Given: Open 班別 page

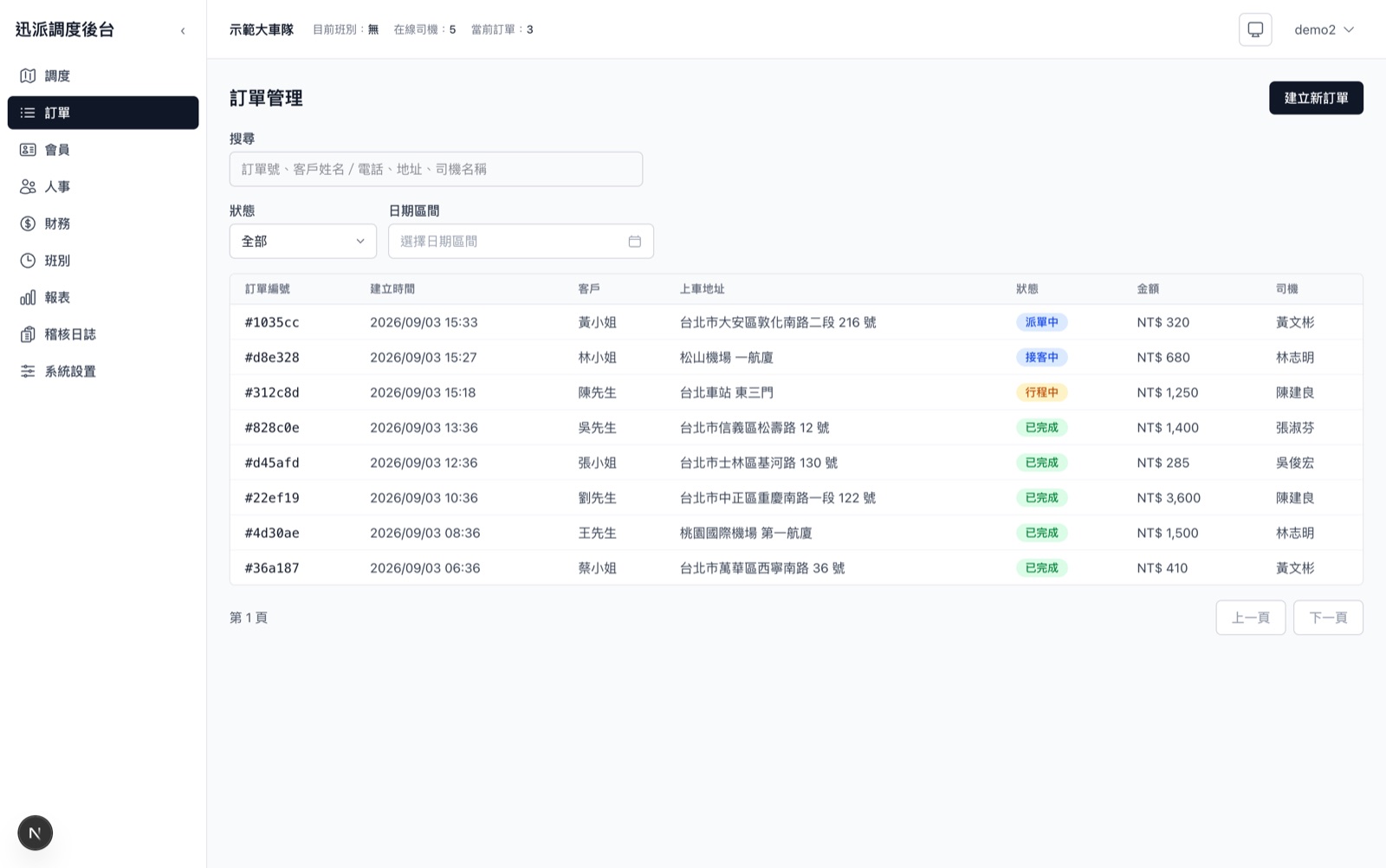Looking at the screenshot, I should point(103,261).
